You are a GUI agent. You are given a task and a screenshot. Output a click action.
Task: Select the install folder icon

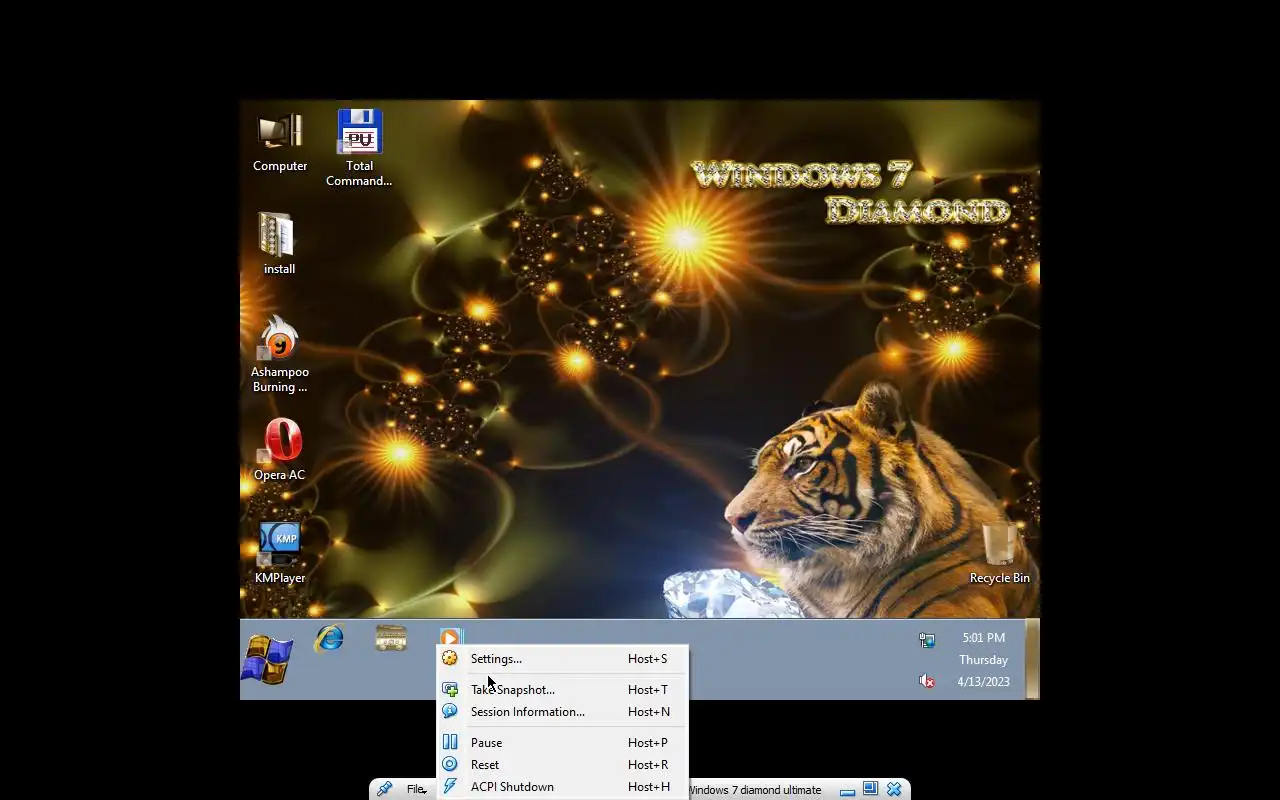pos(279,243)
